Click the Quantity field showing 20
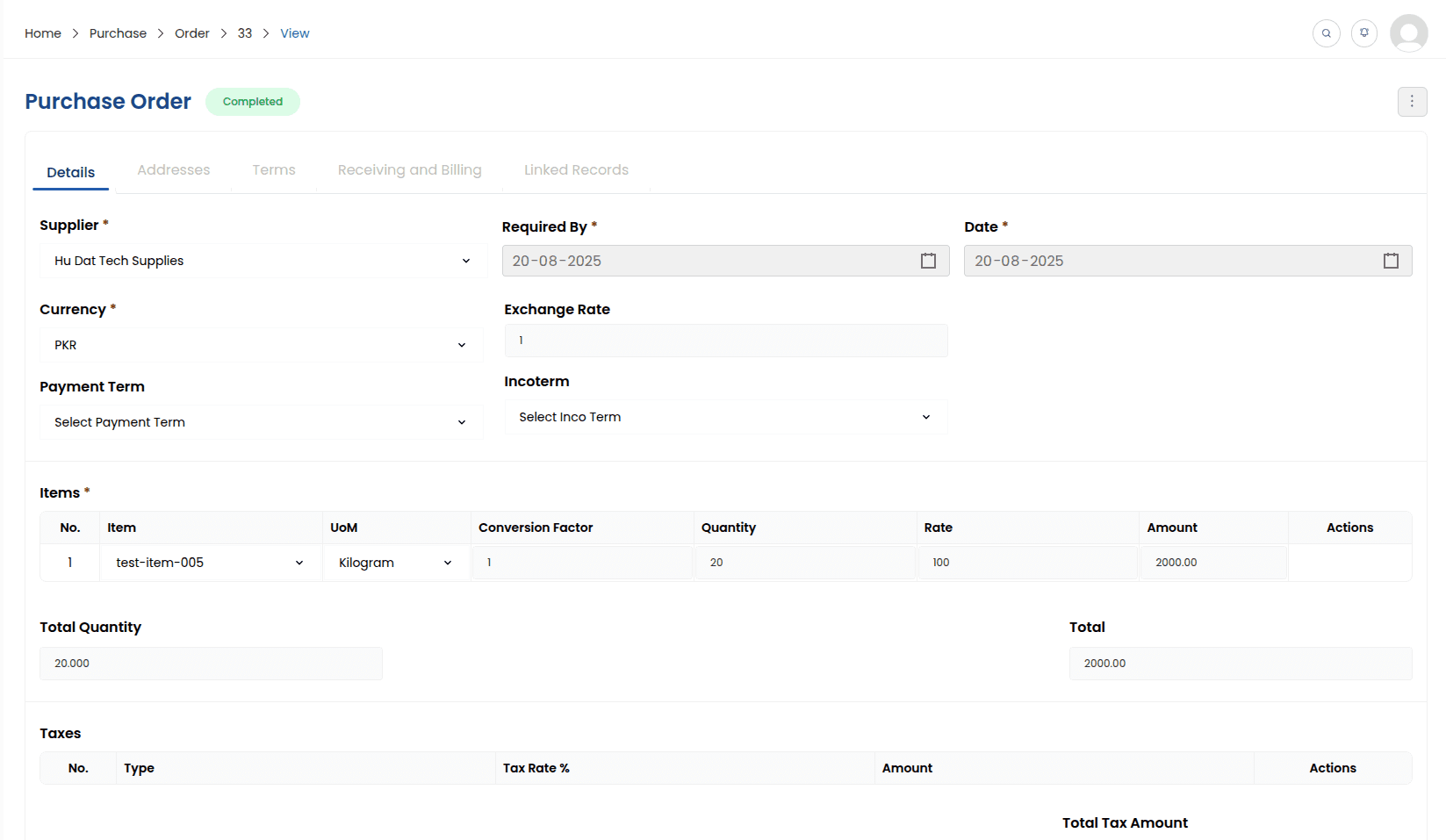Image resolution: width=1446 pixels, height=840 pixels. point(803,563)
